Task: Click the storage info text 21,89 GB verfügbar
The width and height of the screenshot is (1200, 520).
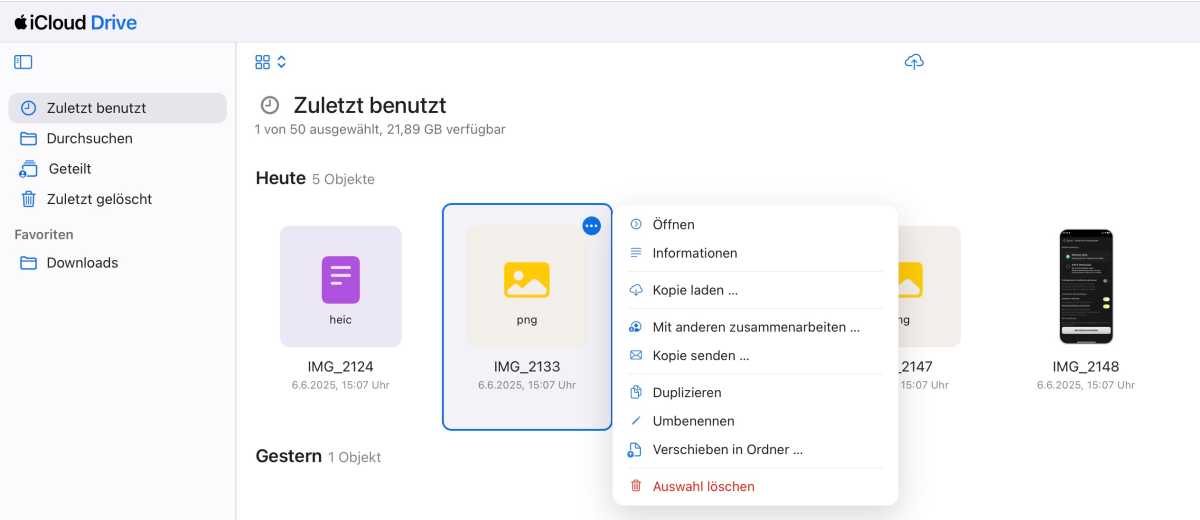Action: pos(445,130)
